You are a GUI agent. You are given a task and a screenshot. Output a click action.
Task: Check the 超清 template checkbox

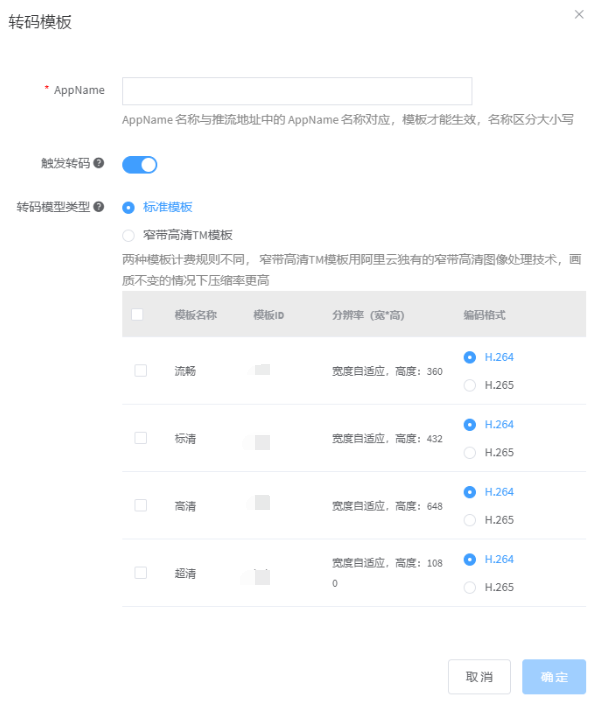pos(141,573)
